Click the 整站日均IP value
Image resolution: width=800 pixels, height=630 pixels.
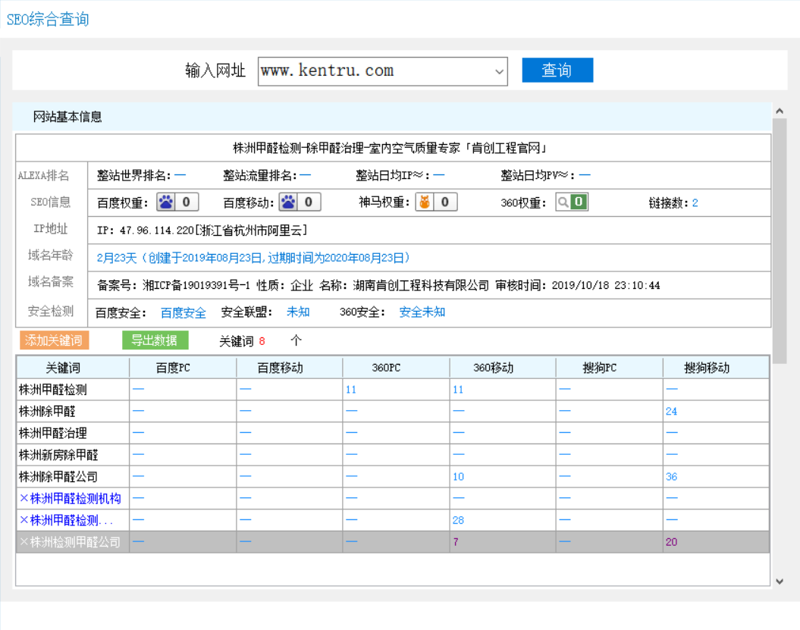coord(439,175)
